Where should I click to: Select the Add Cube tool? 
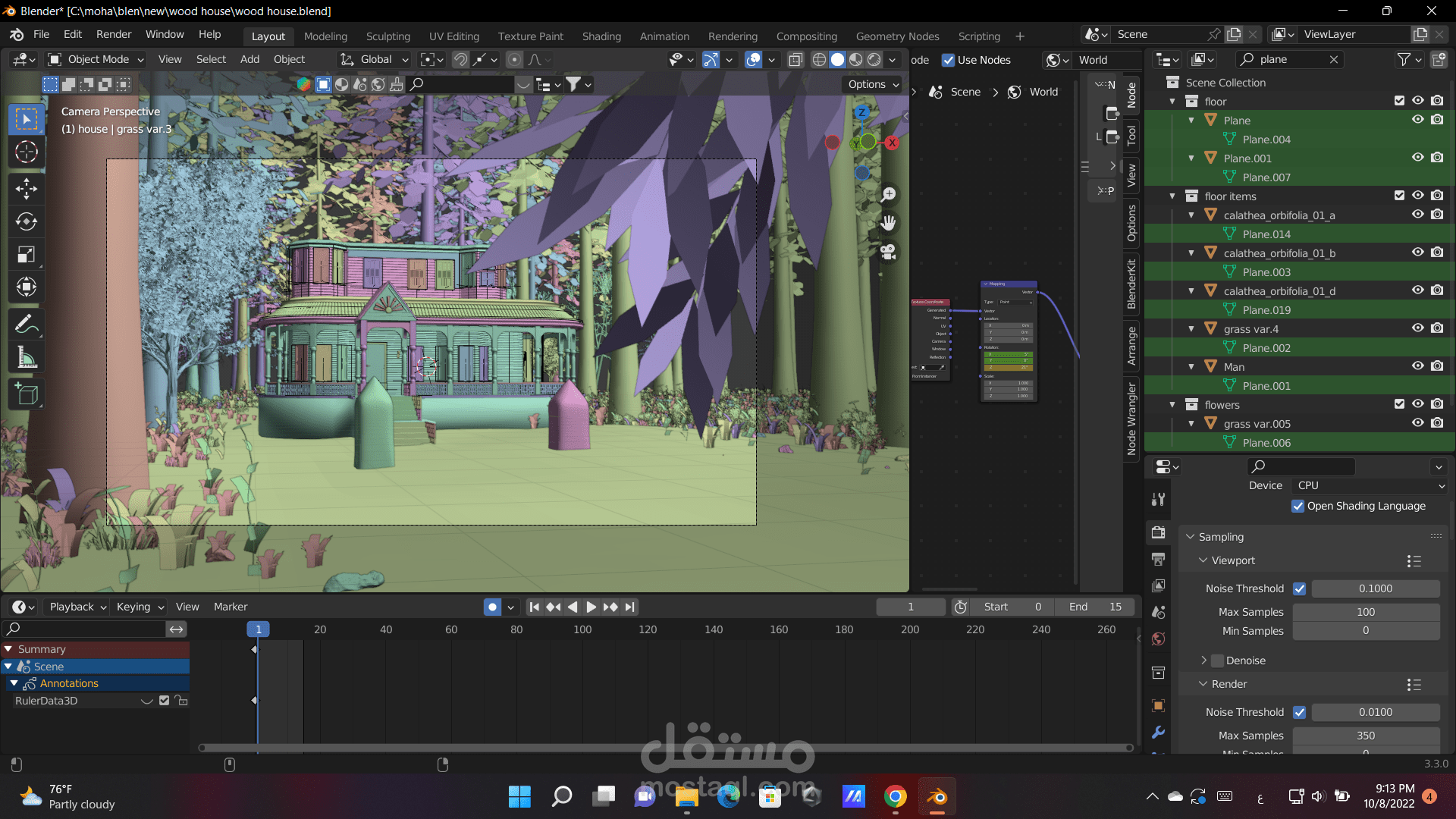[x=27, y=394]
